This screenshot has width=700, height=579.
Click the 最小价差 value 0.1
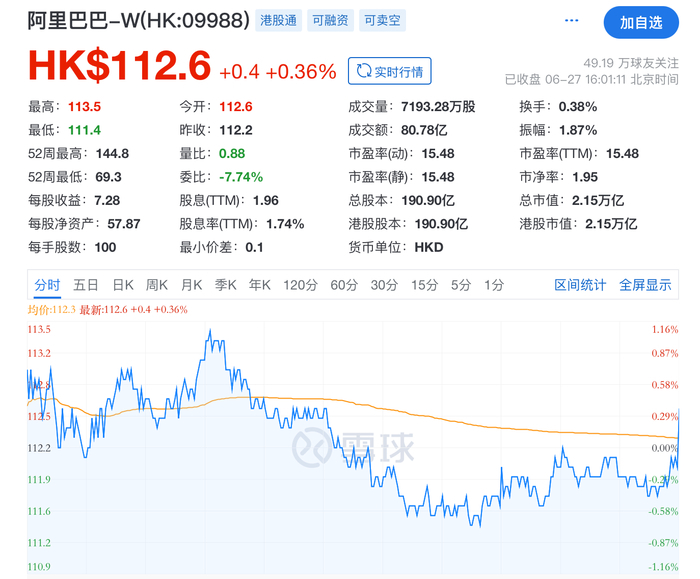(254, 247)
